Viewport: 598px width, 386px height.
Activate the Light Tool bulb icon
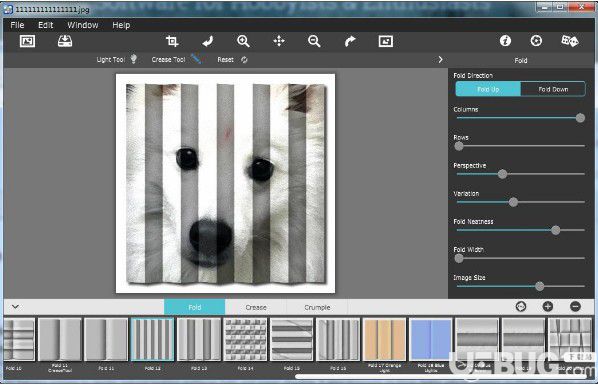(133, 59)
